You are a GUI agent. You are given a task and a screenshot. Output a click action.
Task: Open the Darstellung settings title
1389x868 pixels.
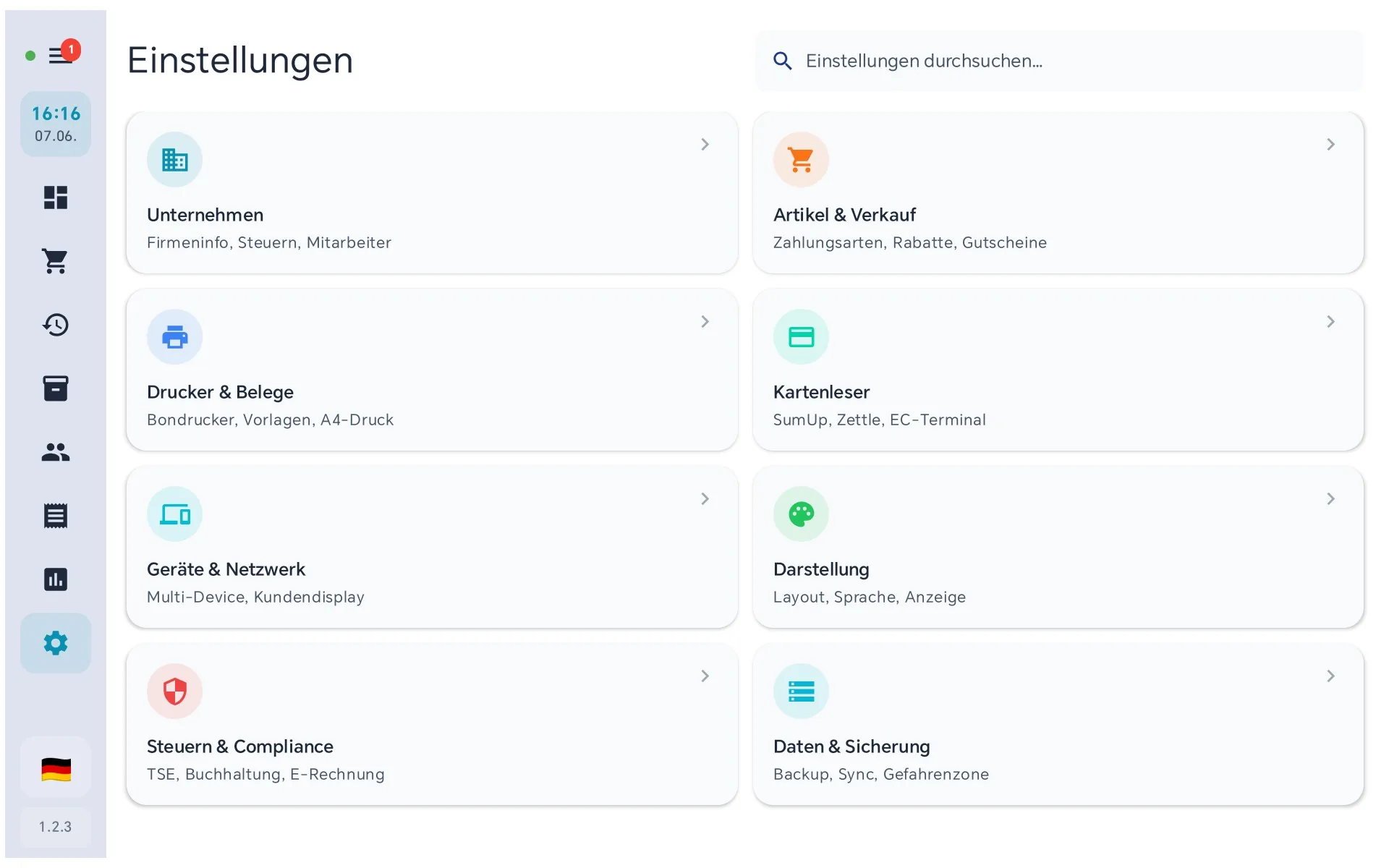tap(821, 569)
